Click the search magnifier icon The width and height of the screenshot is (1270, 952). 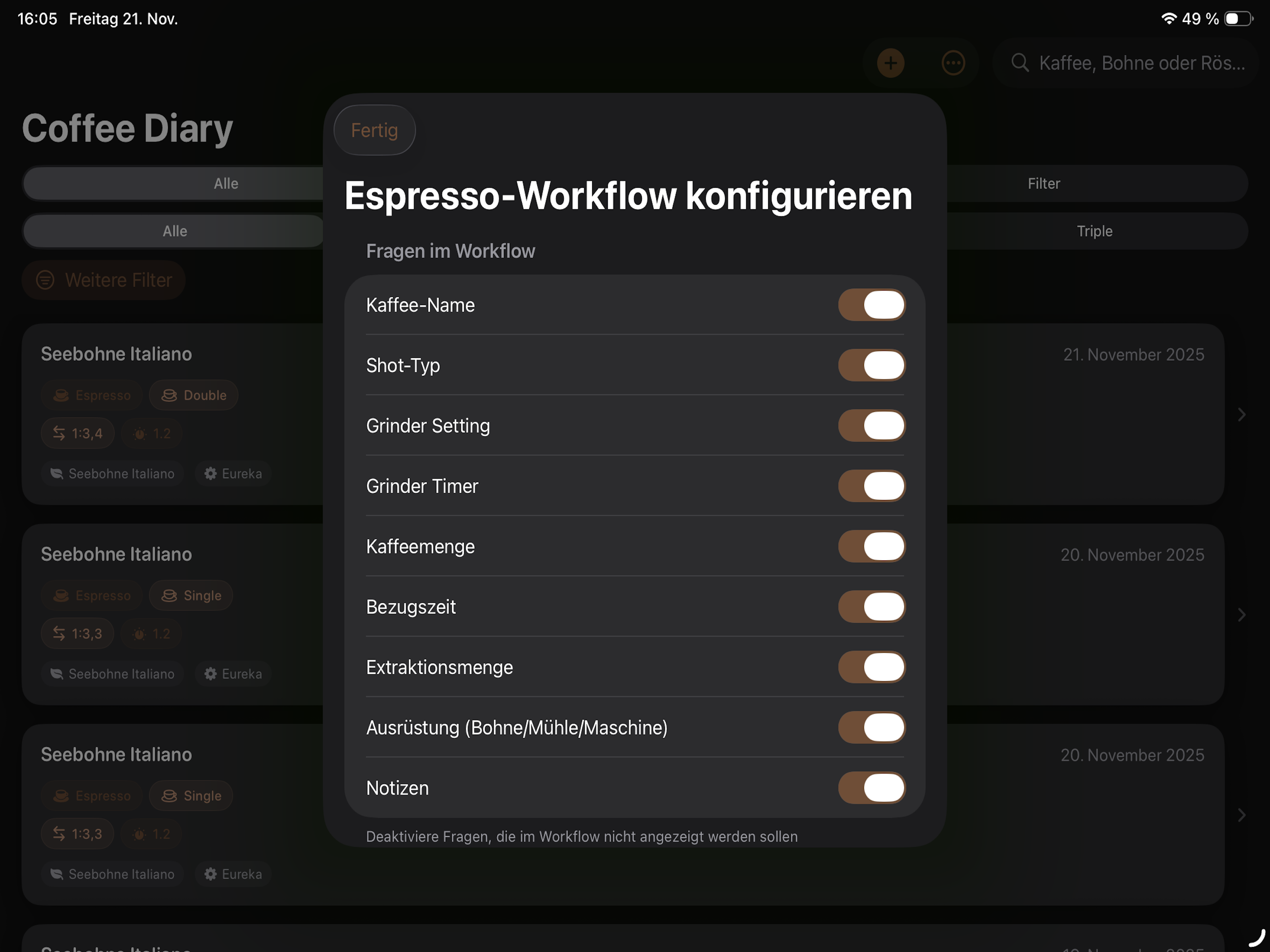(x=1020, y=63)
